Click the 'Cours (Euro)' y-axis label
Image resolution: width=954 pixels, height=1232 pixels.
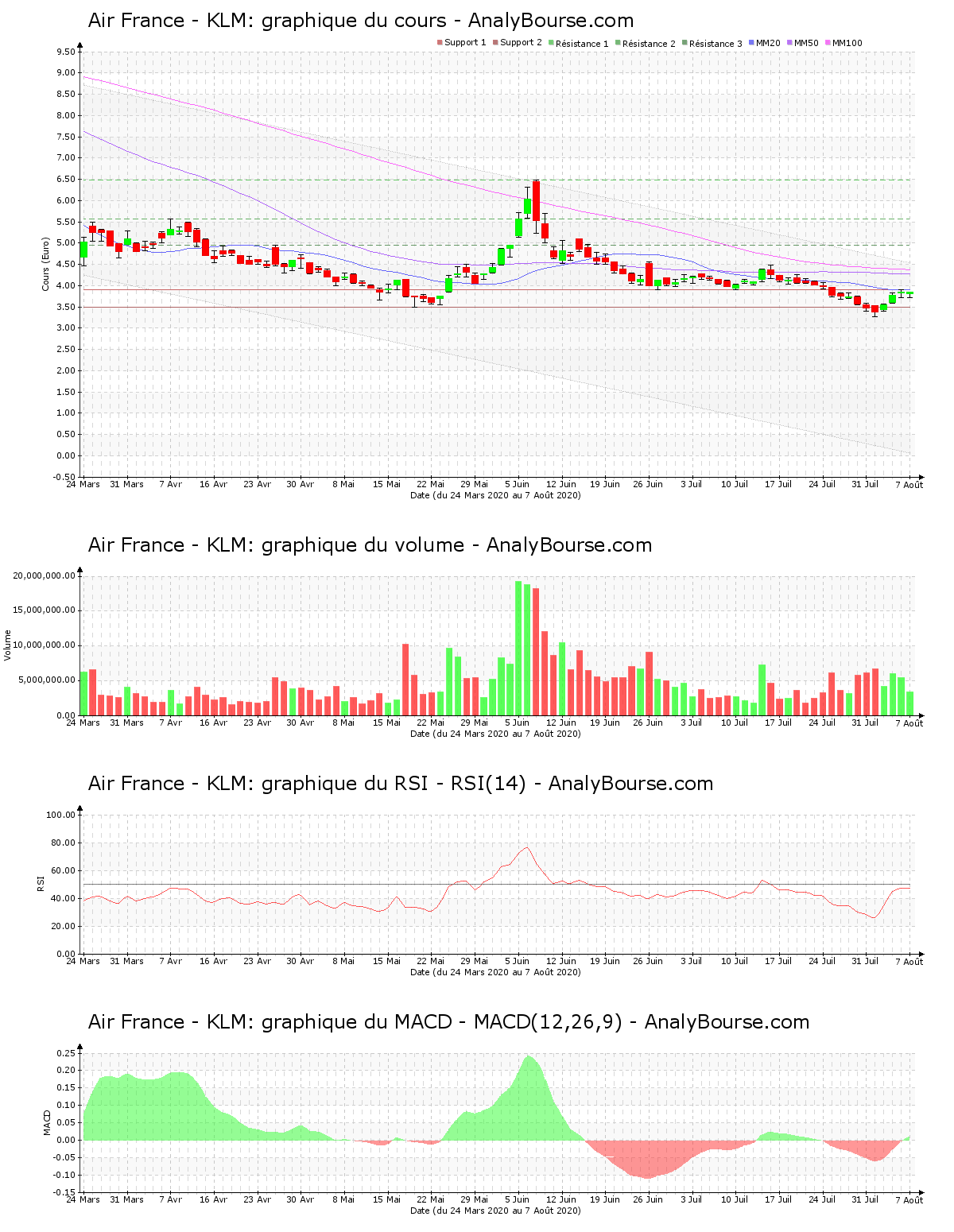(46, 264)
